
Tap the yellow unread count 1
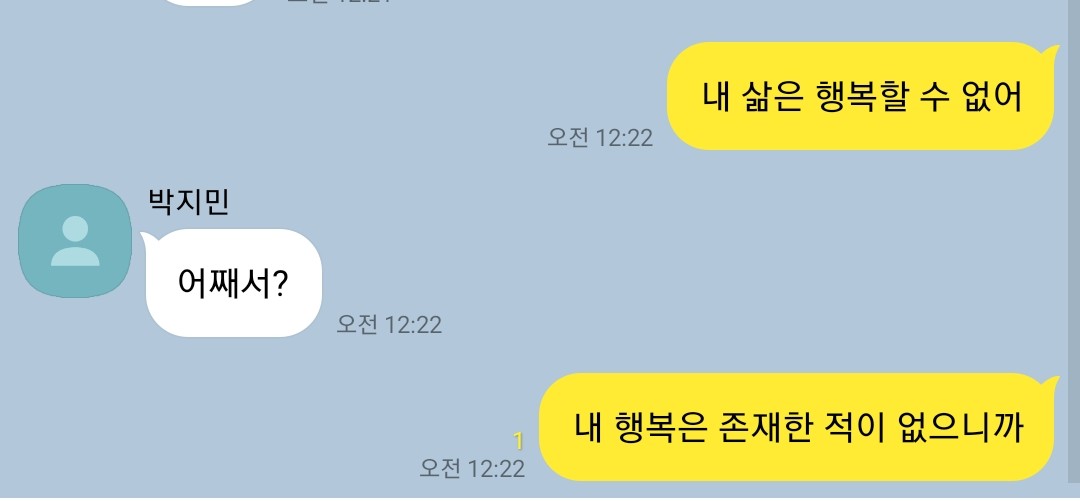519,441
